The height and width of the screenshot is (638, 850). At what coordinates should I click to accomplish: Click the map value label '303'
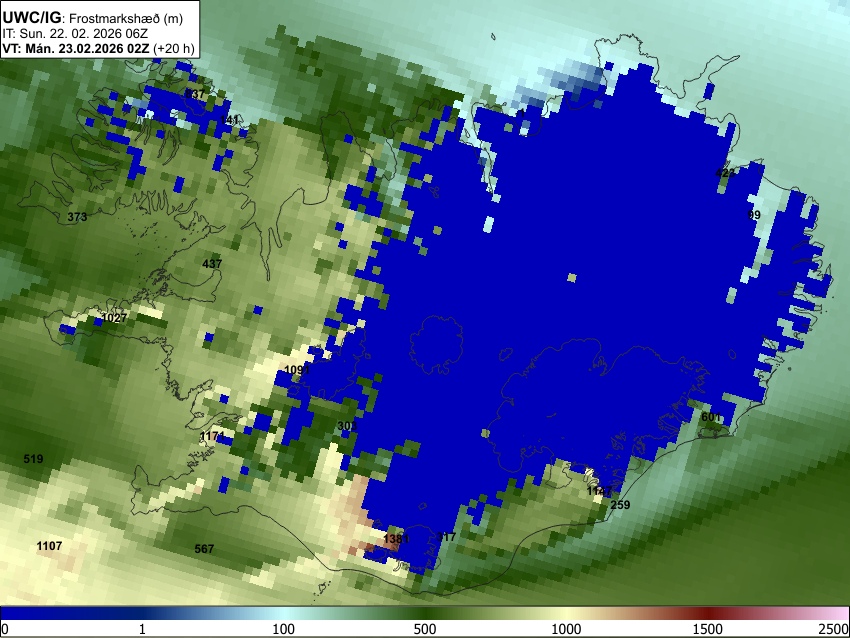tap(347, 426)
